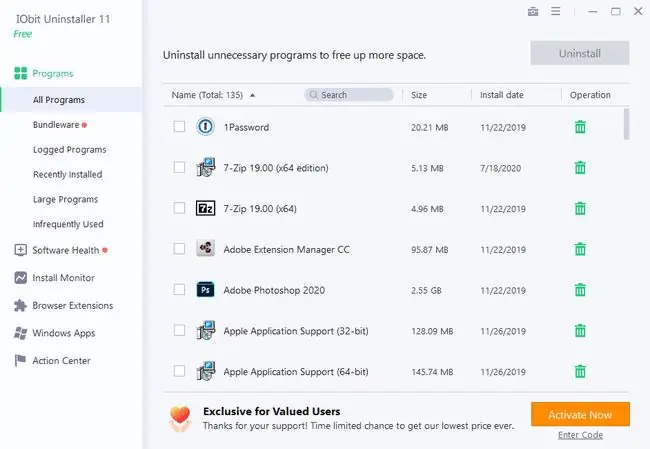Viewport: 650px width, 449px height.
Task: Click the Enter Code link
Action: (x=580, y=435)
